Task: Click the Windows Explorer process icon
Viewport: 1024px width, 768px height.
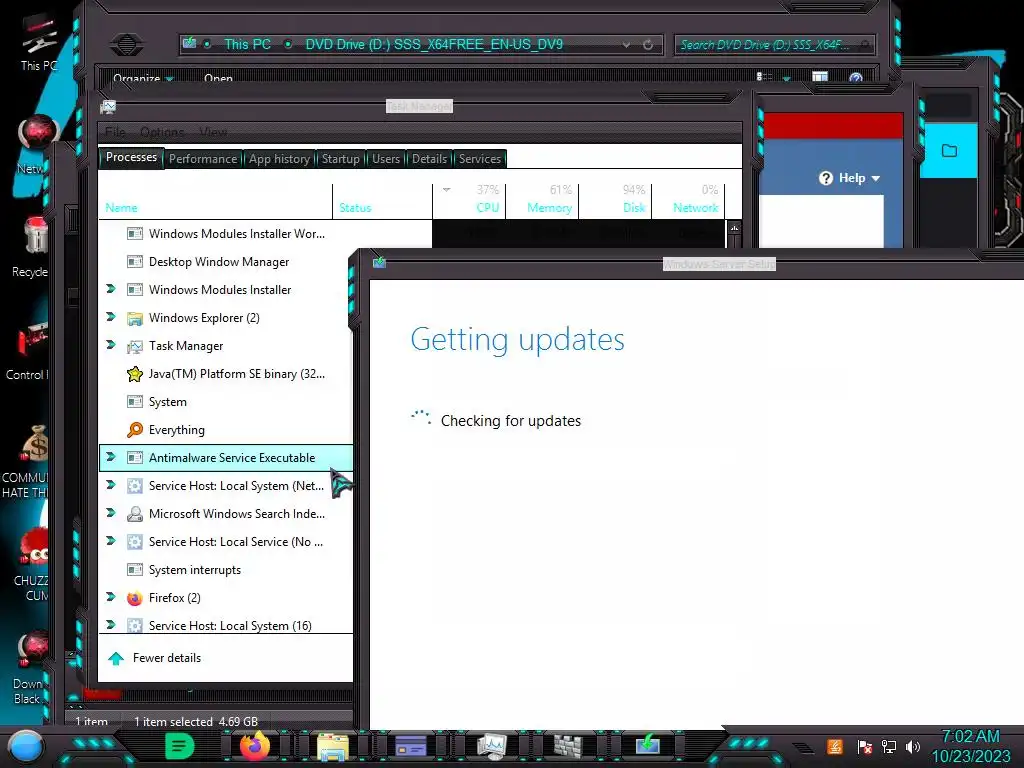Action: [135, 318]
